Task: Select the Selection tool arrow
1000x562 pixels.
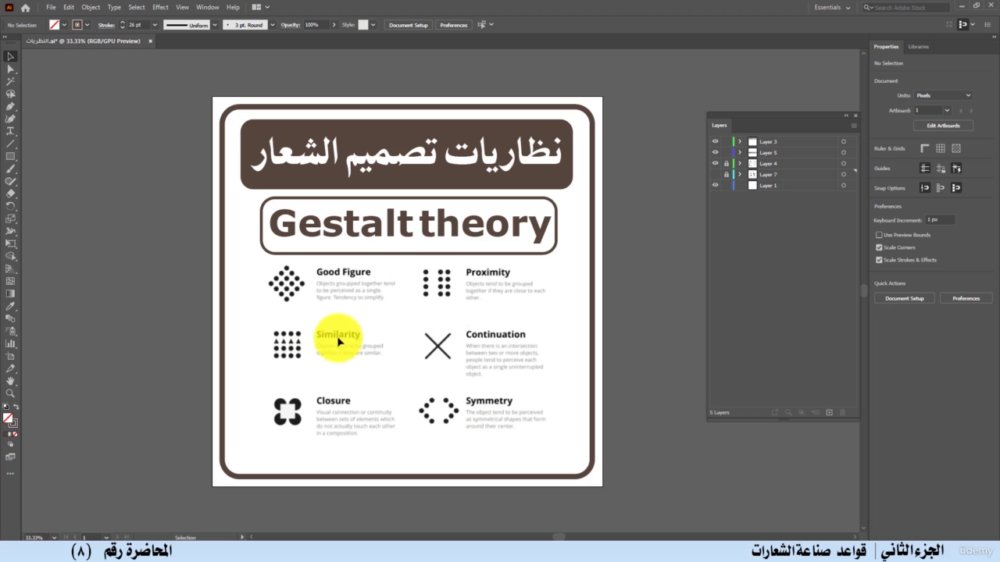Action: [x=10, y=57]
